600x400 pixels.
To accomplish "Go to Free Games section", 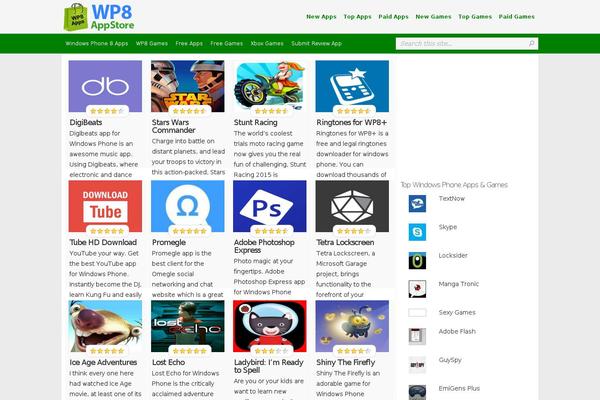I will (x=227, y=44).
